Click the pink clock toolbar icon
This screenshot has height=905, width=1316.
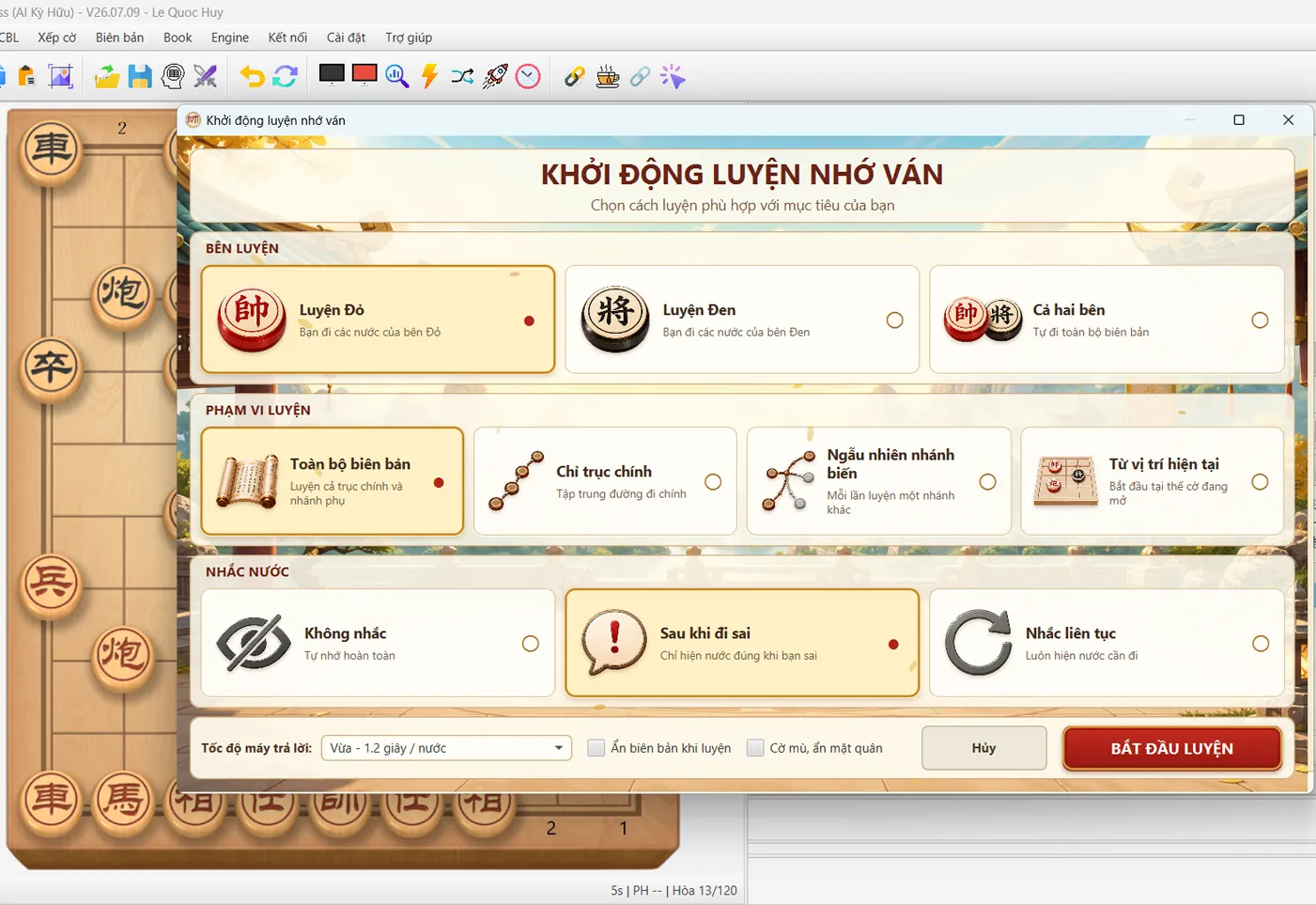528,76
